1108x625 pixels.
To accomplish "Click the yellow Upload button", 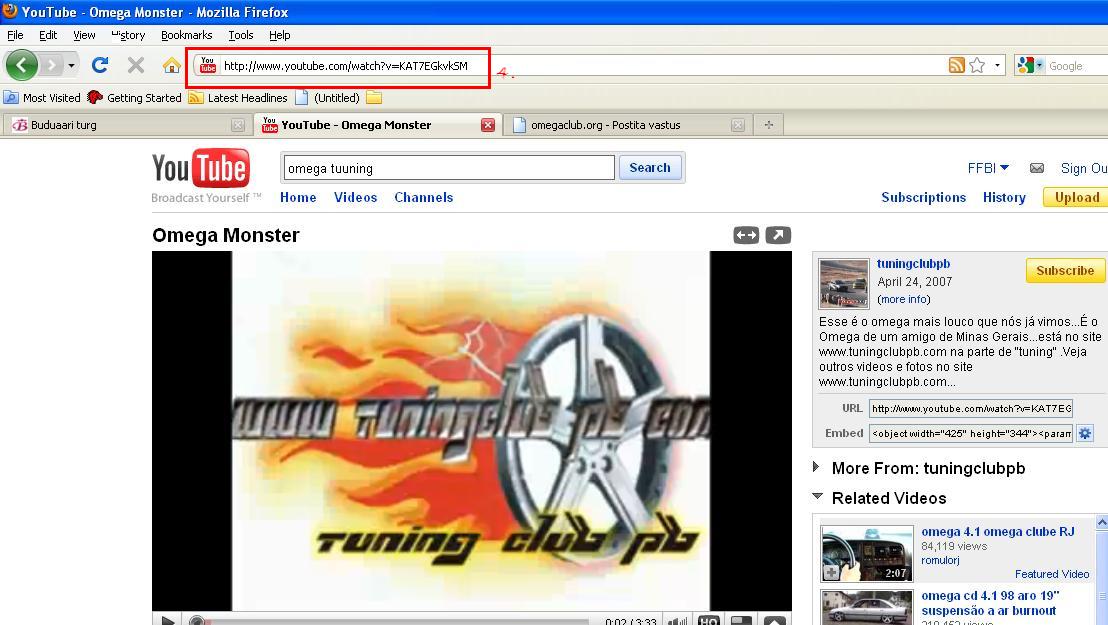I will pyautogui.click(x=1076, y=198).
